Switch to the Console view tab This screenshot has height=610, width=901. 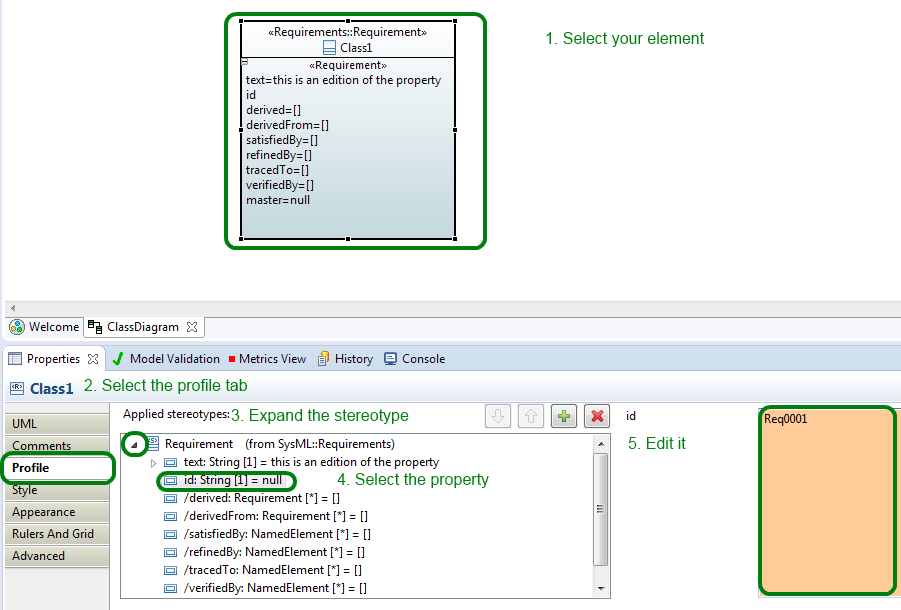(x=415, y=359)
